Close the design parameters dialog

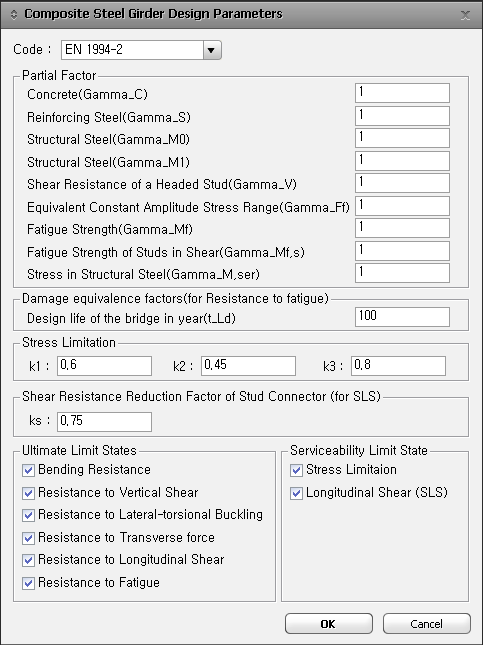tap(465, 15)
